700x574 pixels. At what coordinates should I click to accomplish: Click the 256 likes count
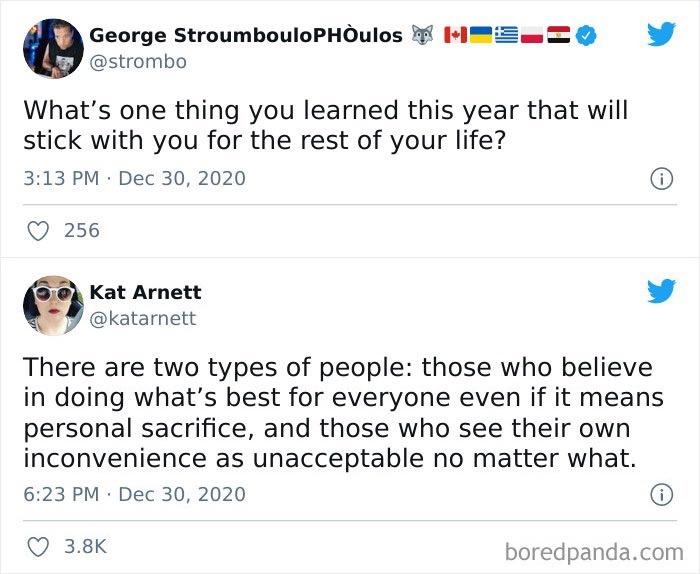click(81, 230)
